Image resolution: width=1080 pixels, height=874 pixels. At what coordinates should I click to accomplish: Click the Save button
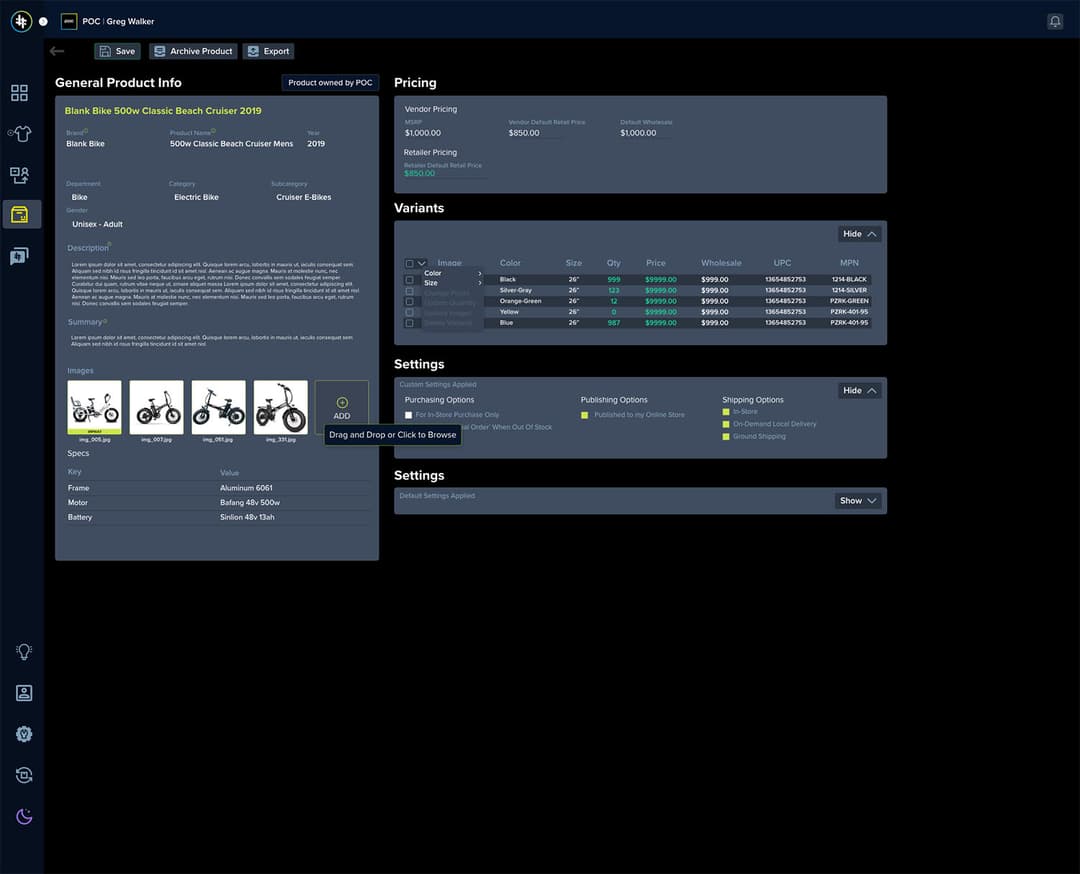(117, 51)
